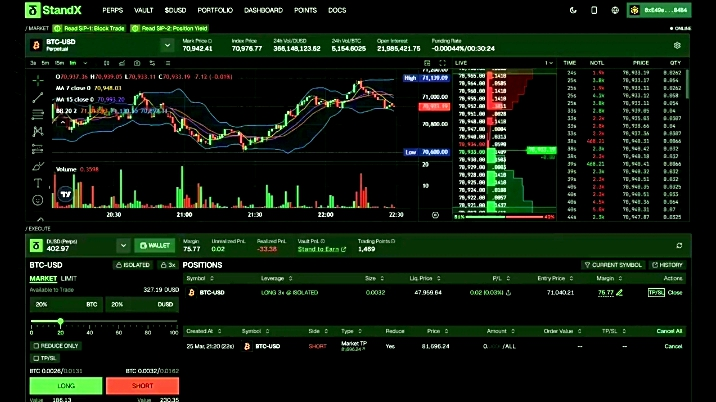Refresh the account panel icon

pyautogui.click(x=679, y=245)
